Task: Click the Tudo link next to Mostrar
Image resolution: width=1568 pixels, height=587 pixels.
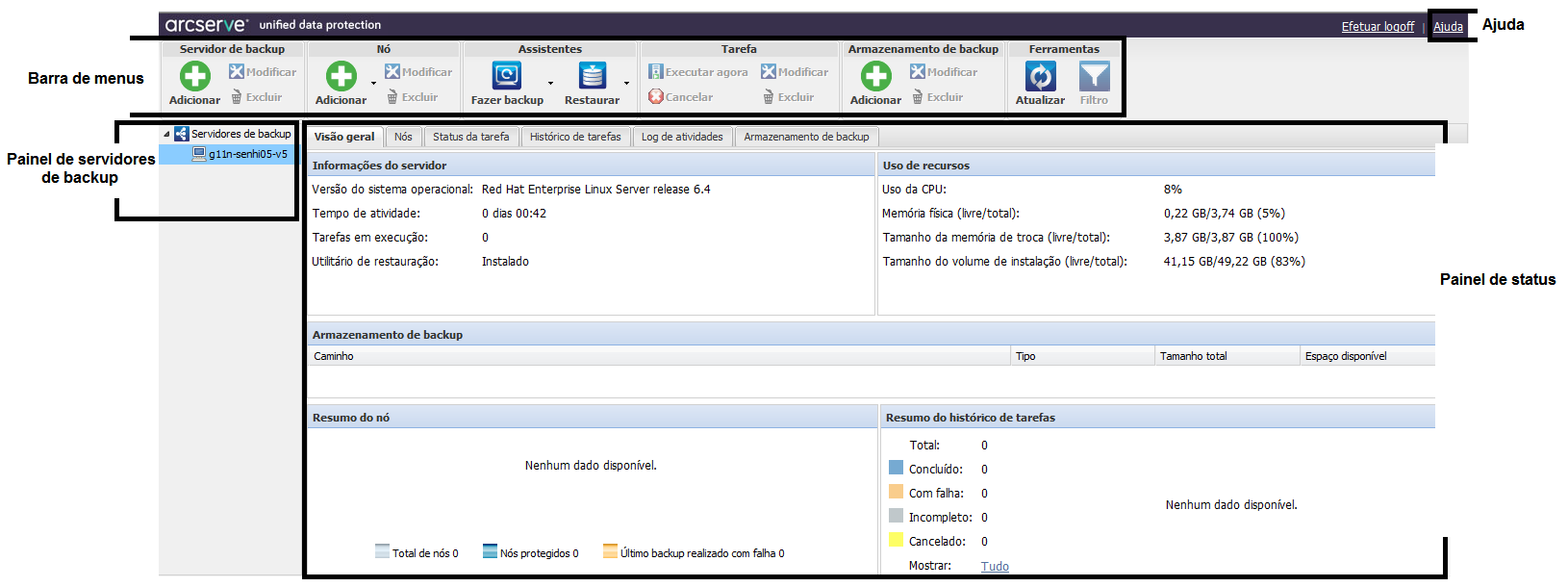Action: pos(995,566)
